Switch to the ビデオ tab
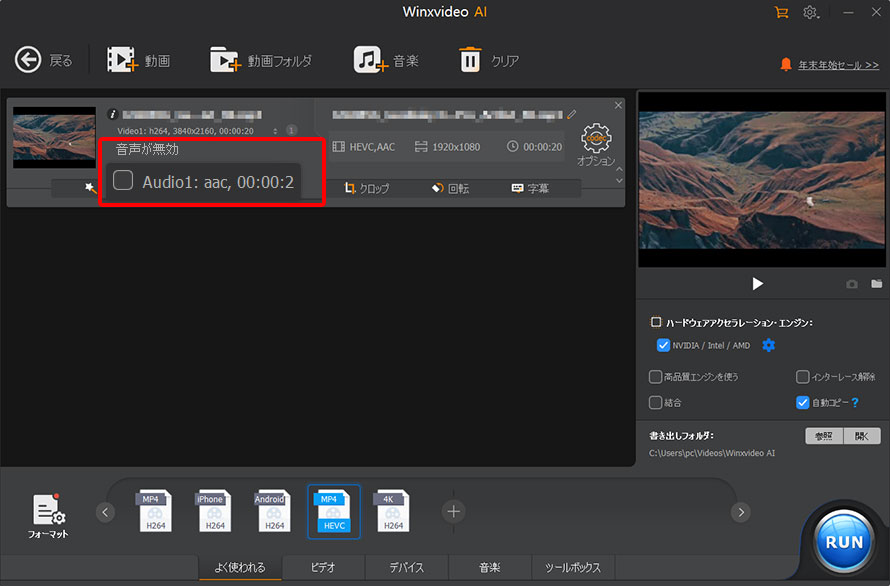This screenshot has height=586, width=890. click(x=323, y=567)
